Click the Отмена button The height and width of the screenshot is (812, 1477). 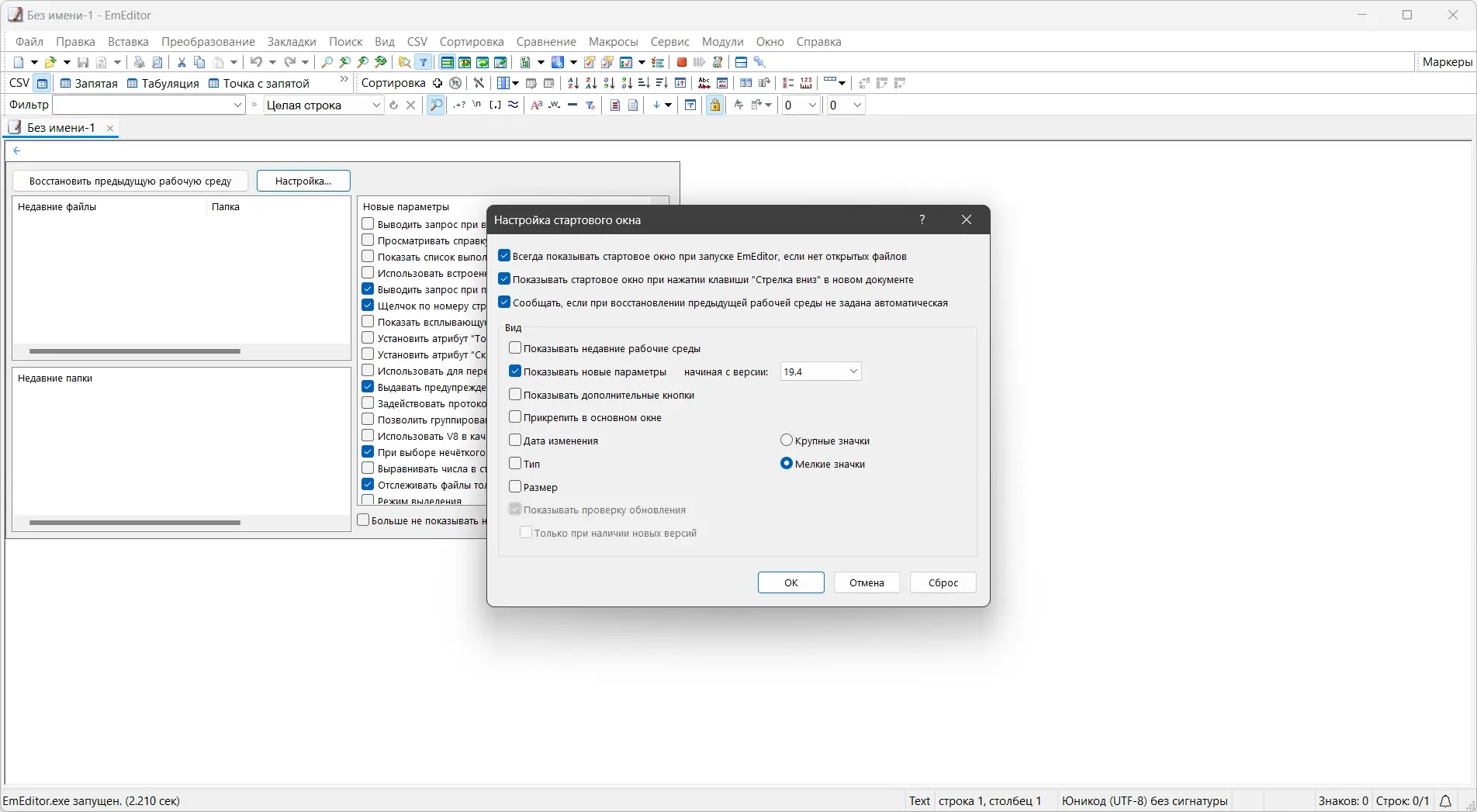coord(866,582)
